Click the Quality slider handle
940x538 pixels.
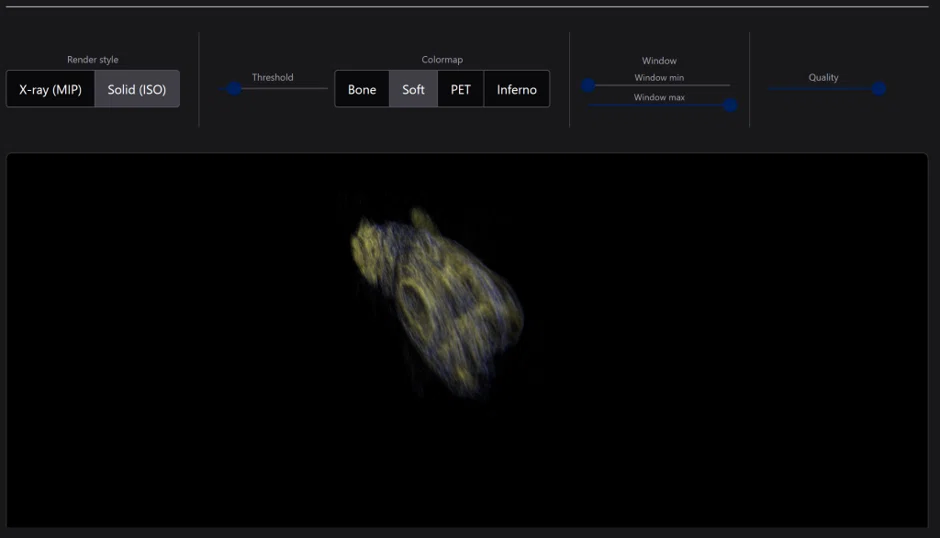coord(879,89)
